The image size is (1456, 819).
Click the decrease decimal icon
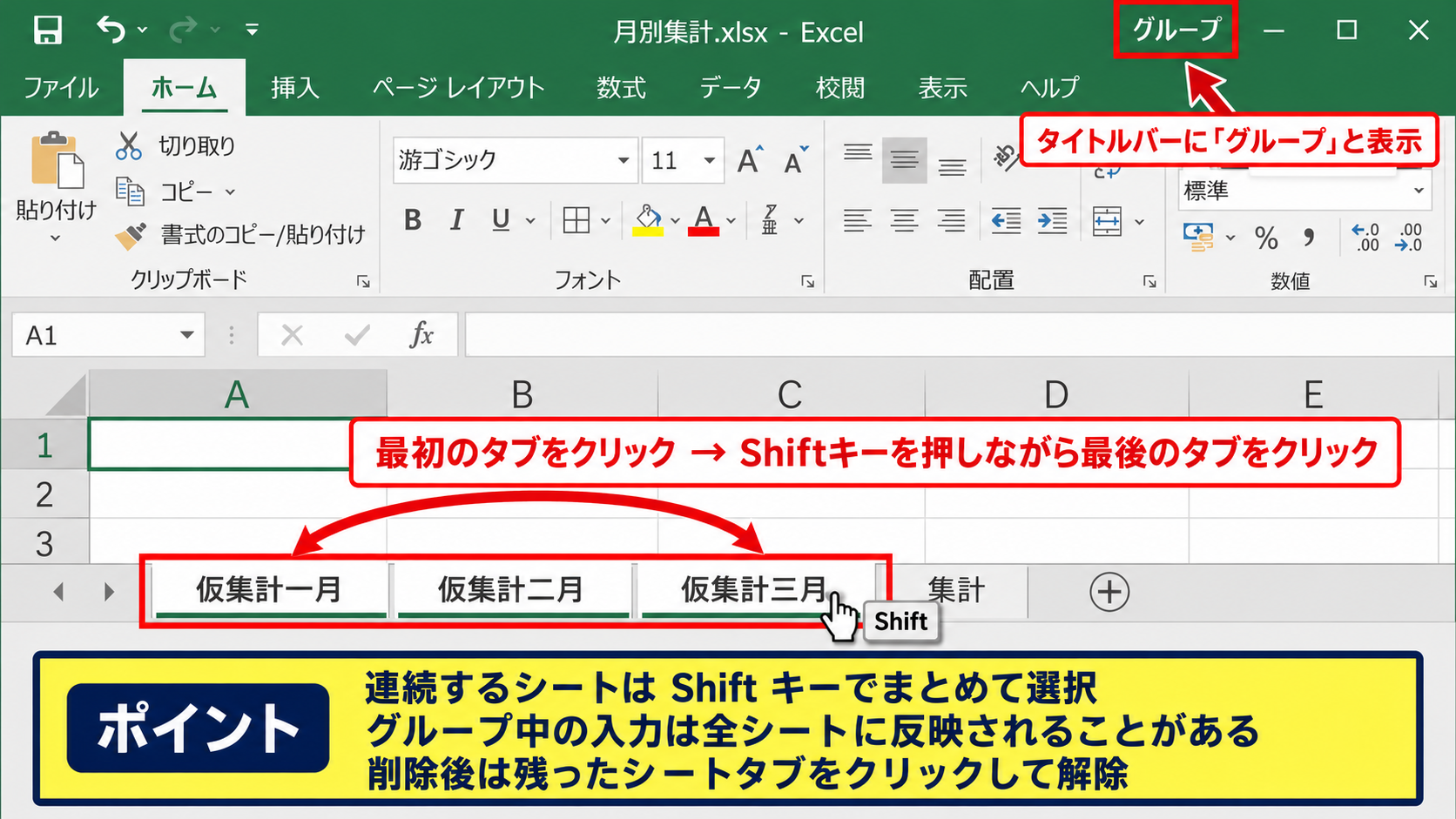tap(1408, 237)
